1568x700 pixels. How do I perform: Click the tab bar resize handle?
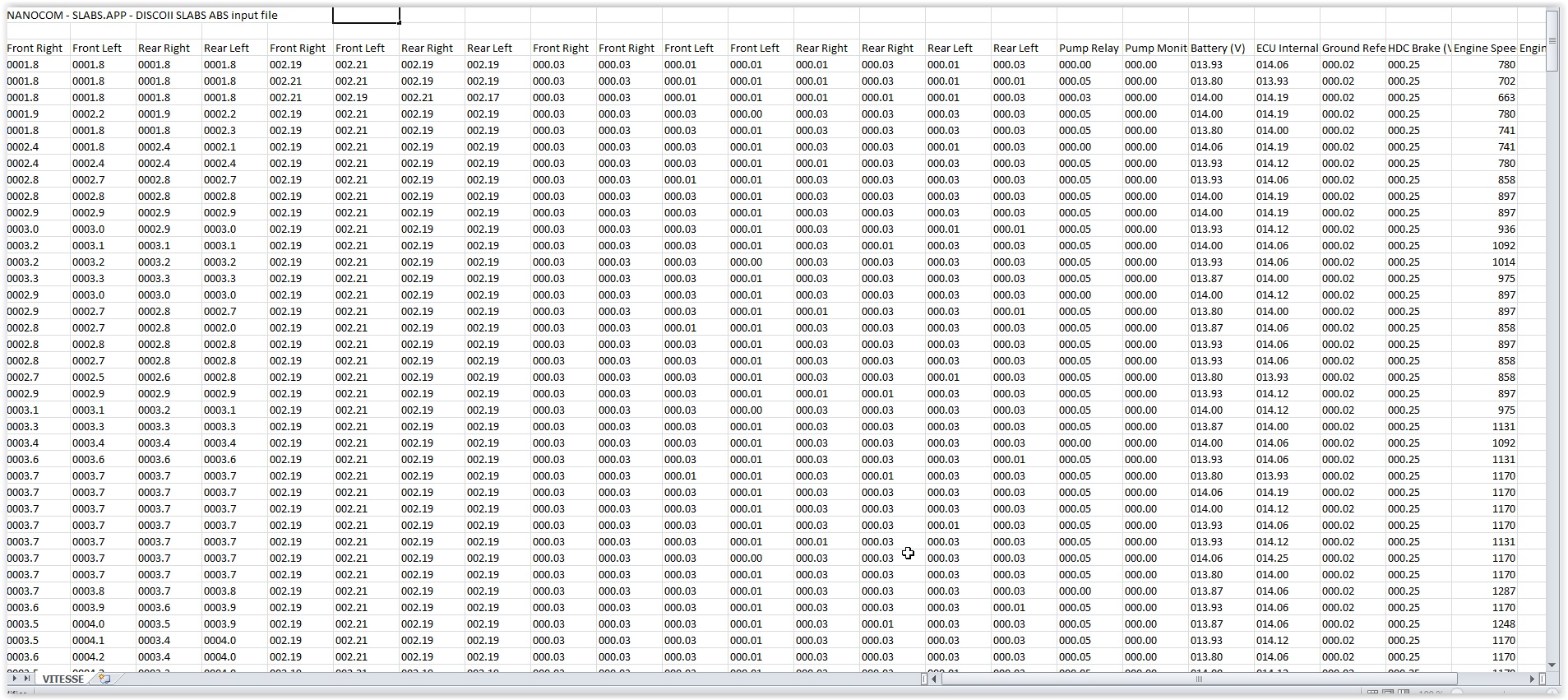pyautogui.click(x=924, y=679)
